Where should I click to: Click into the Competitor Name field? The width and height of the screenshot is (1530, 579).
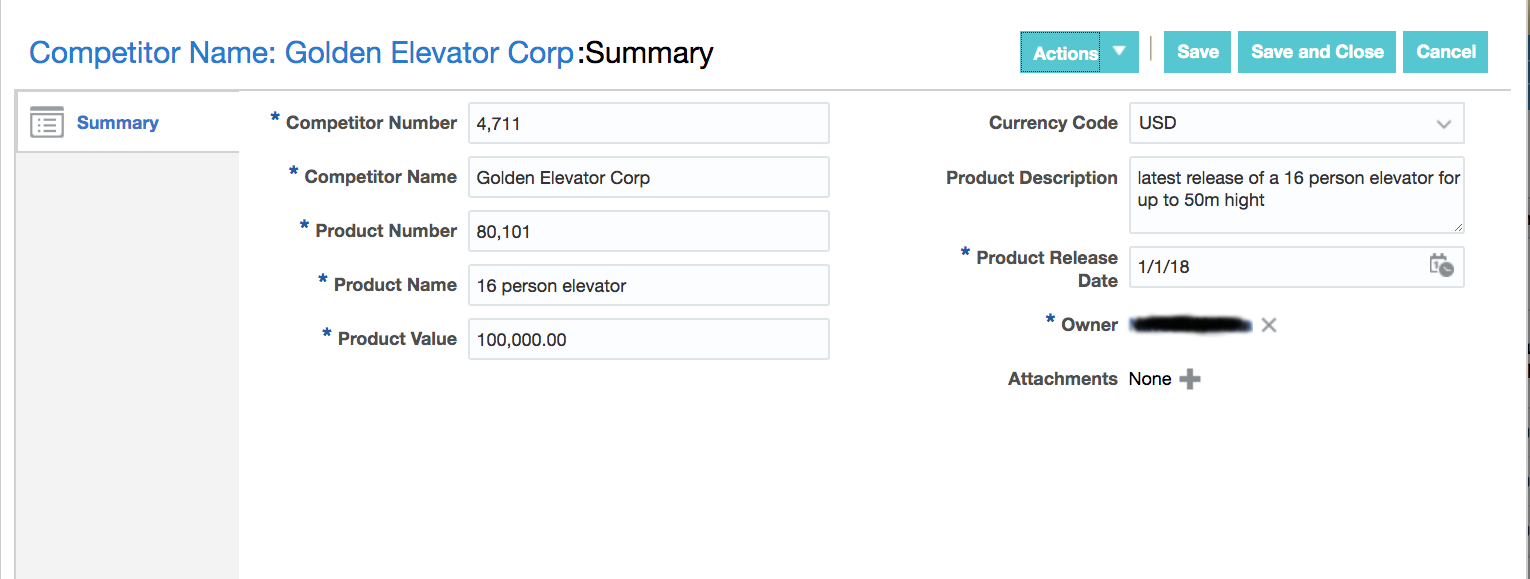tap(648, 178)
